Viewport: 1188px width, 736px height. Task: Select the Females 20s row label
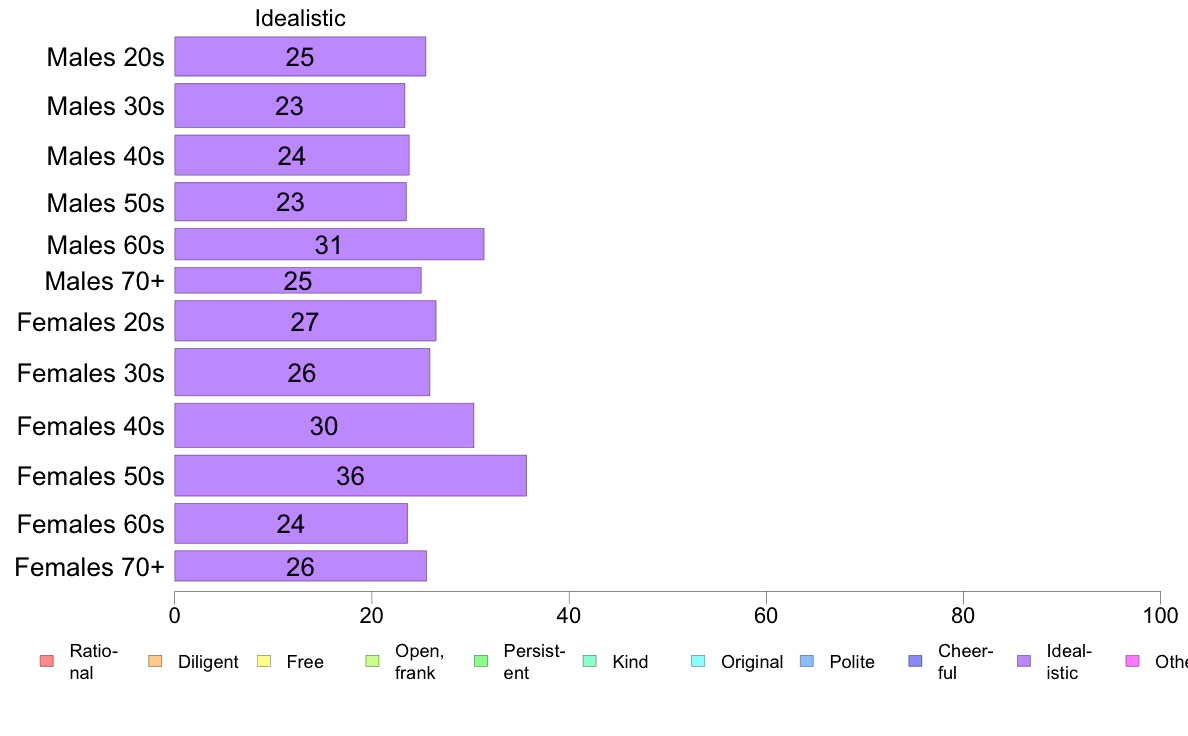pos(90,322)
